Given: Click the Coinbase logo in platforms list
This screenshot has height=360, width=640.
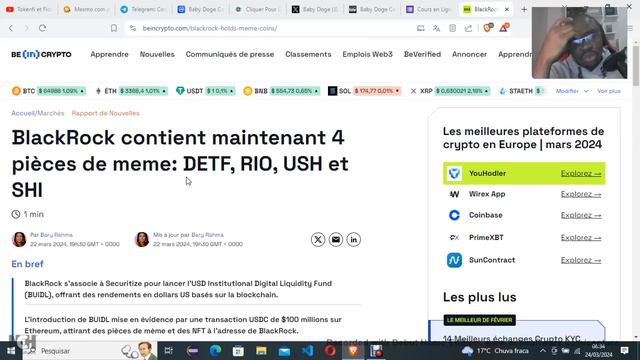Looking at the screenshot, I should [454, 215].
